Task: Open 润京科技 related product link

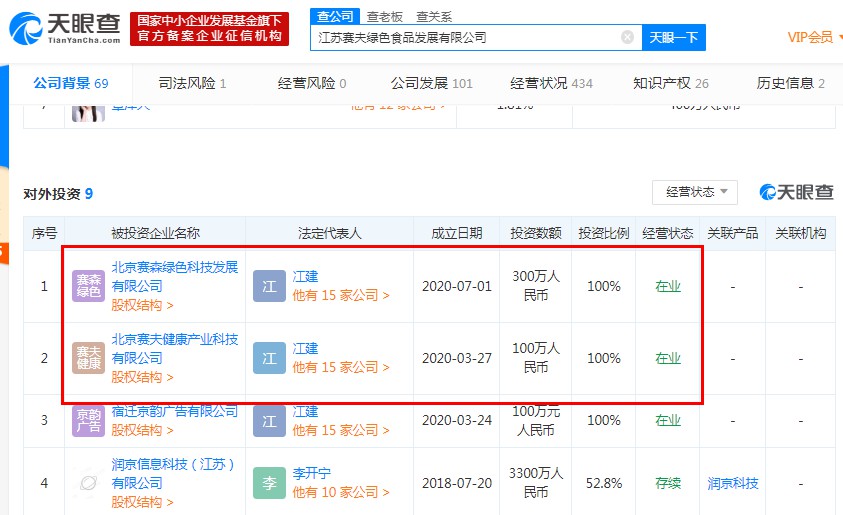Action: click(x=733, y=483)
